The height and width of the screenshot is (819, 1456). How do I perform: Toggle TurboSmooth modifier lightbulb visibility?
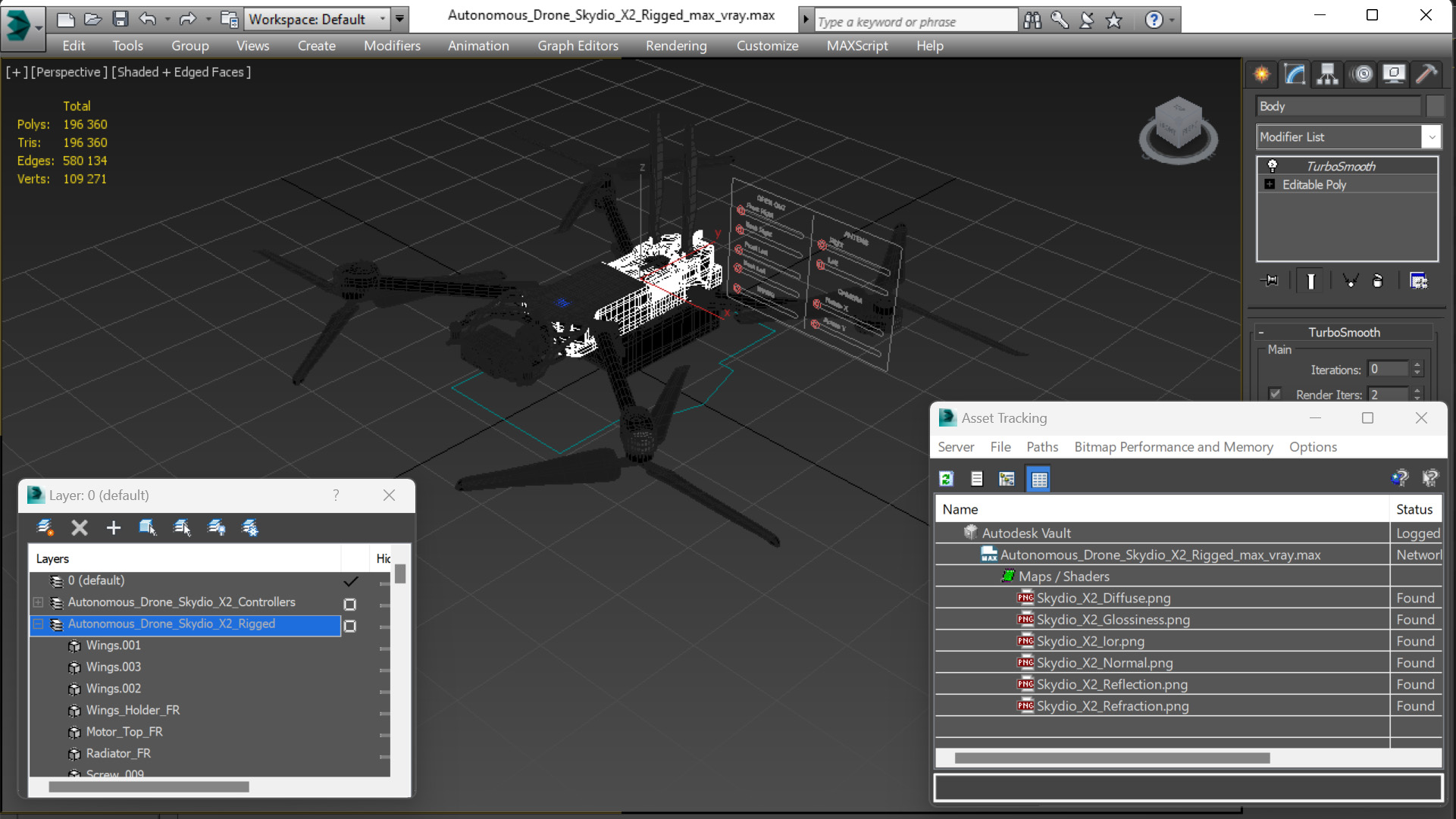click(x=1273, y=166)
